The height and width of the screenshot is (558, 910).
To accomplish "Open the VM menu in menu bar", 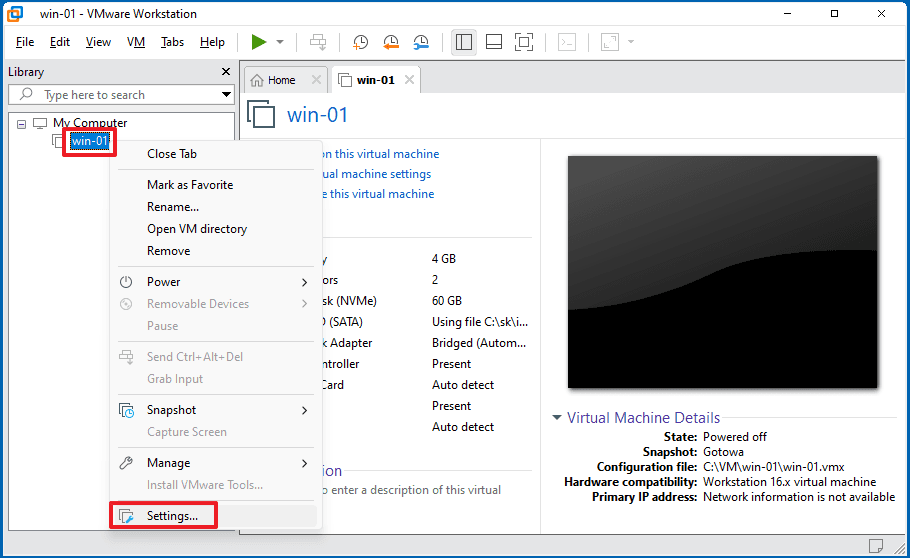I will pyautogui.click(x=136, y=42).
